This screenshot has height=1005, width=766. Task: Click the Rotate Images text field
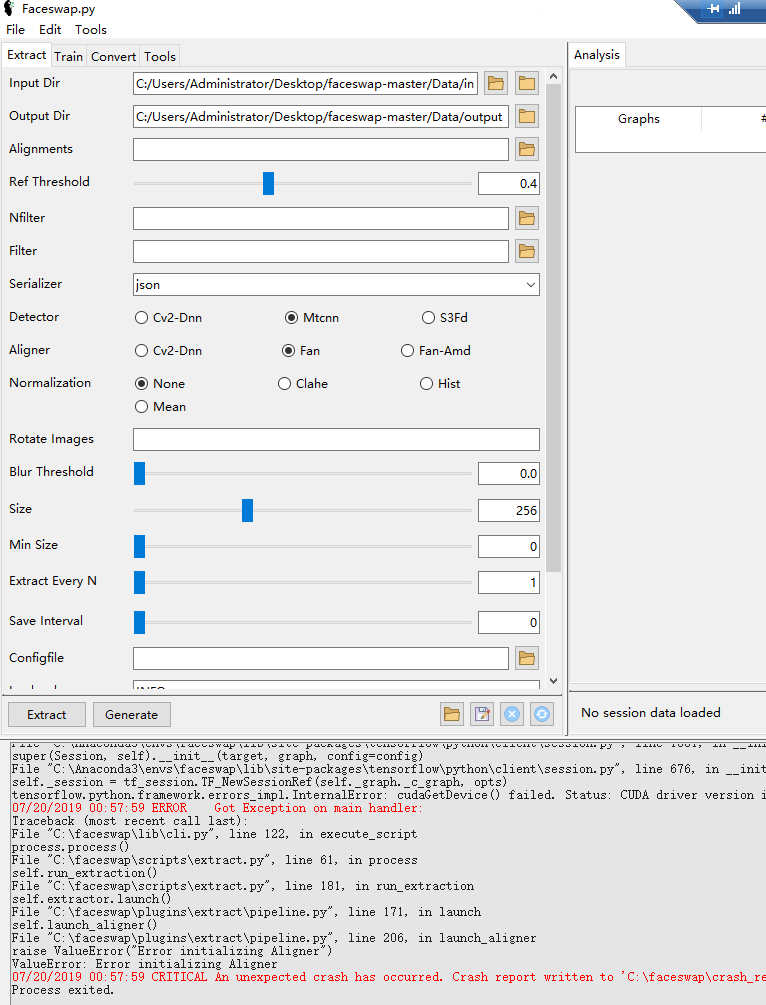click(336, 440)
